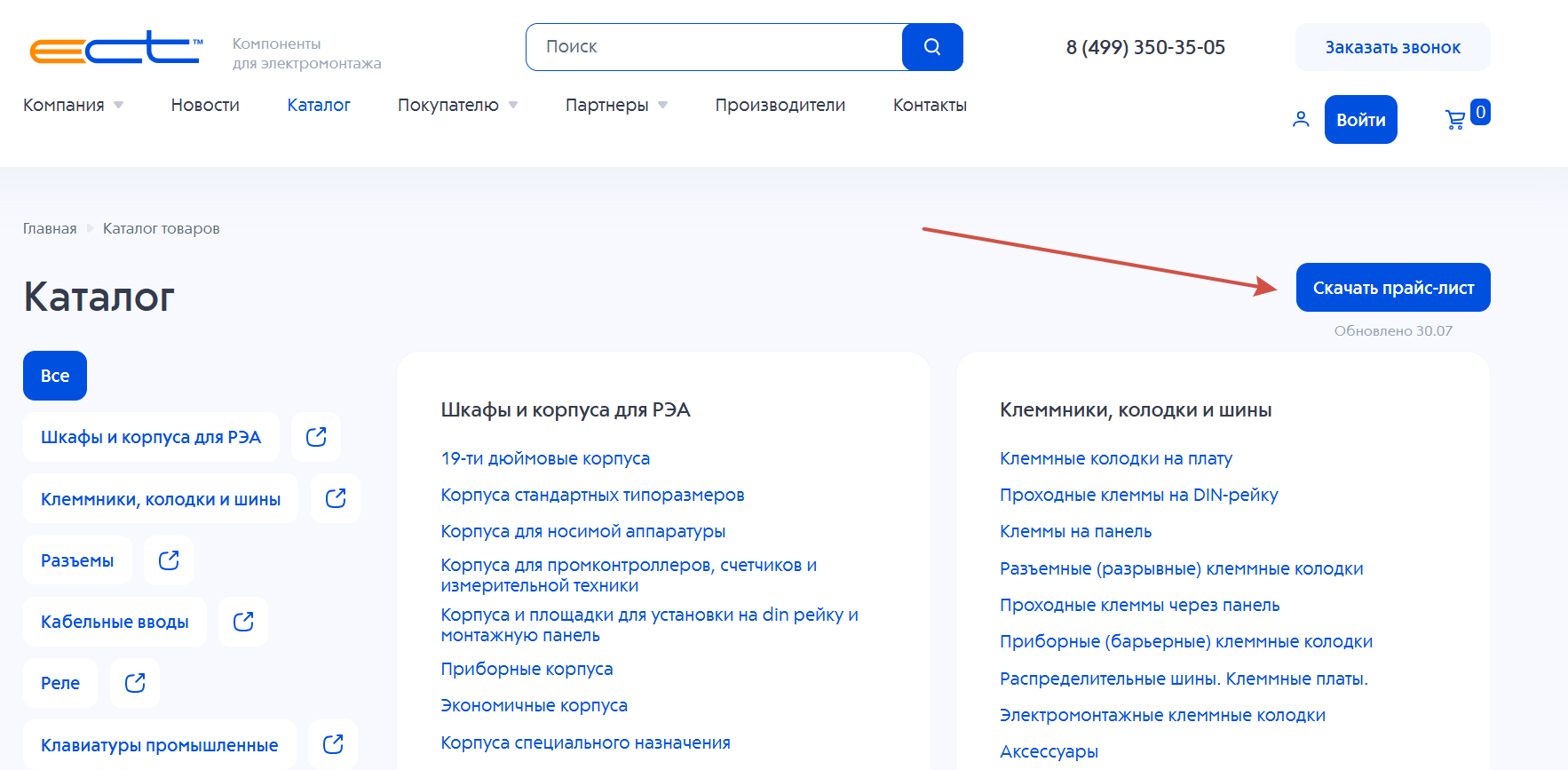This screenshot has height=770, width=1568.
Task: Click Скачать прайс-лист button
Action: click(1393, 288)
